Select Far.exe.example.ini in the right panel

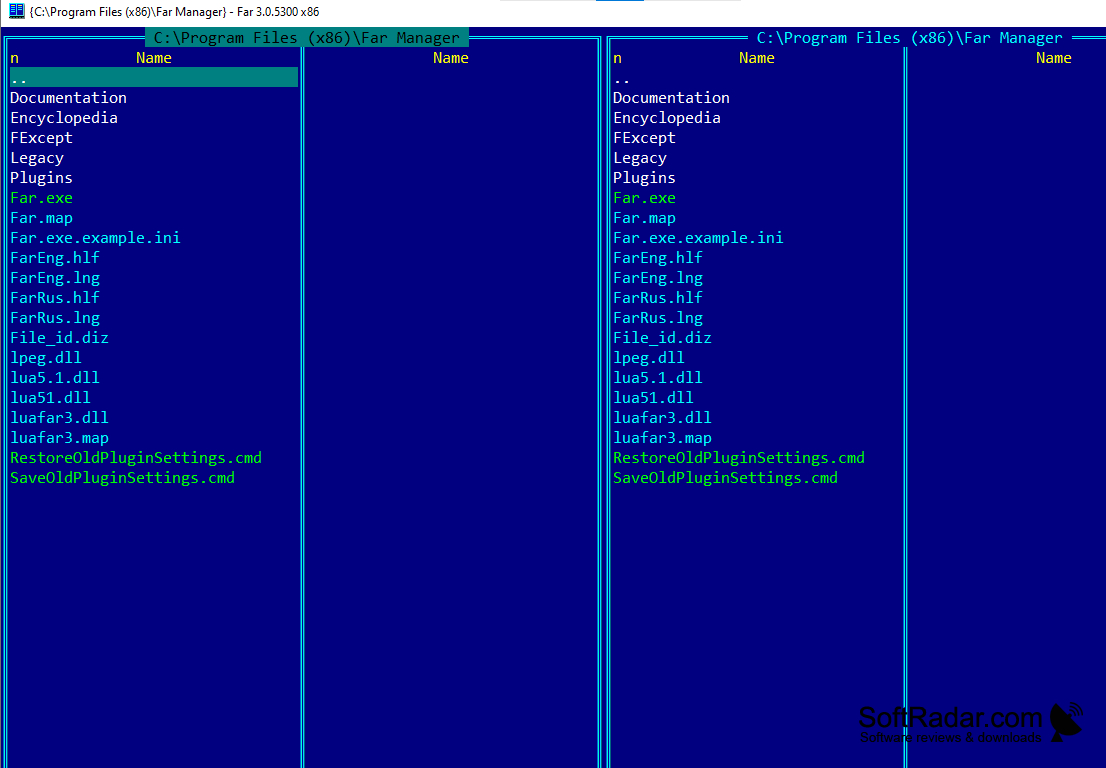tap(698, 237)
